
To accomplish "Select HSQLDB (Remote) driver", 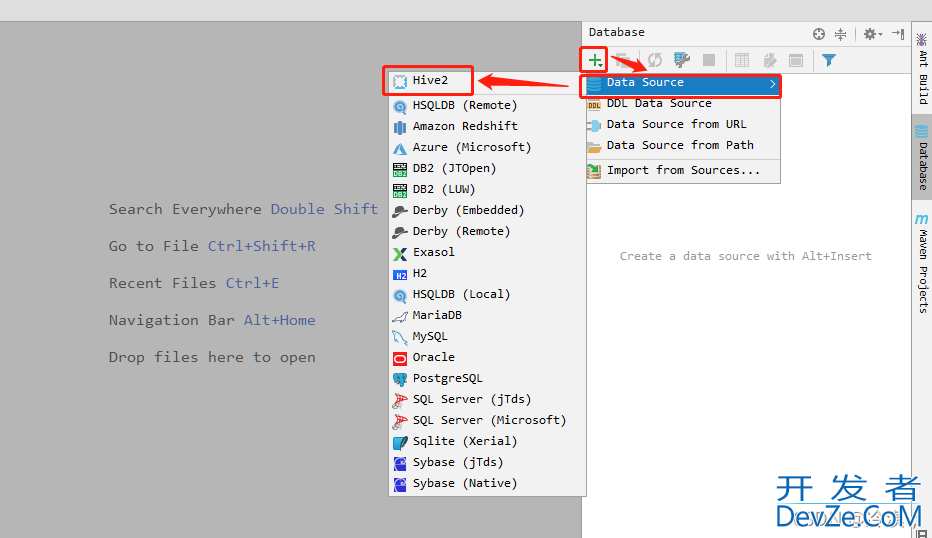I will coord(487,105).
